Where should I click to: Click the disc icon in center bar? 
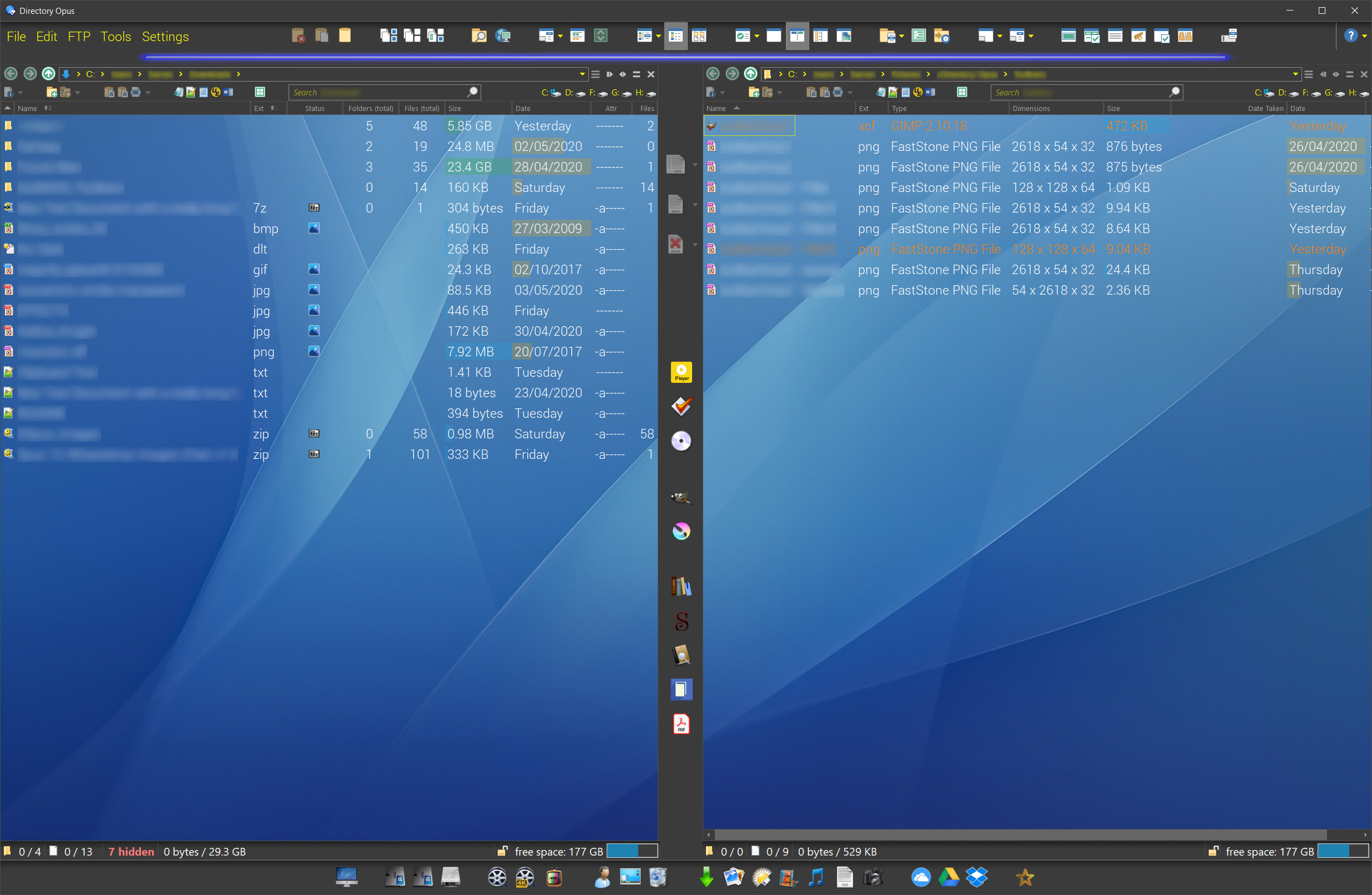pos(681,441)
